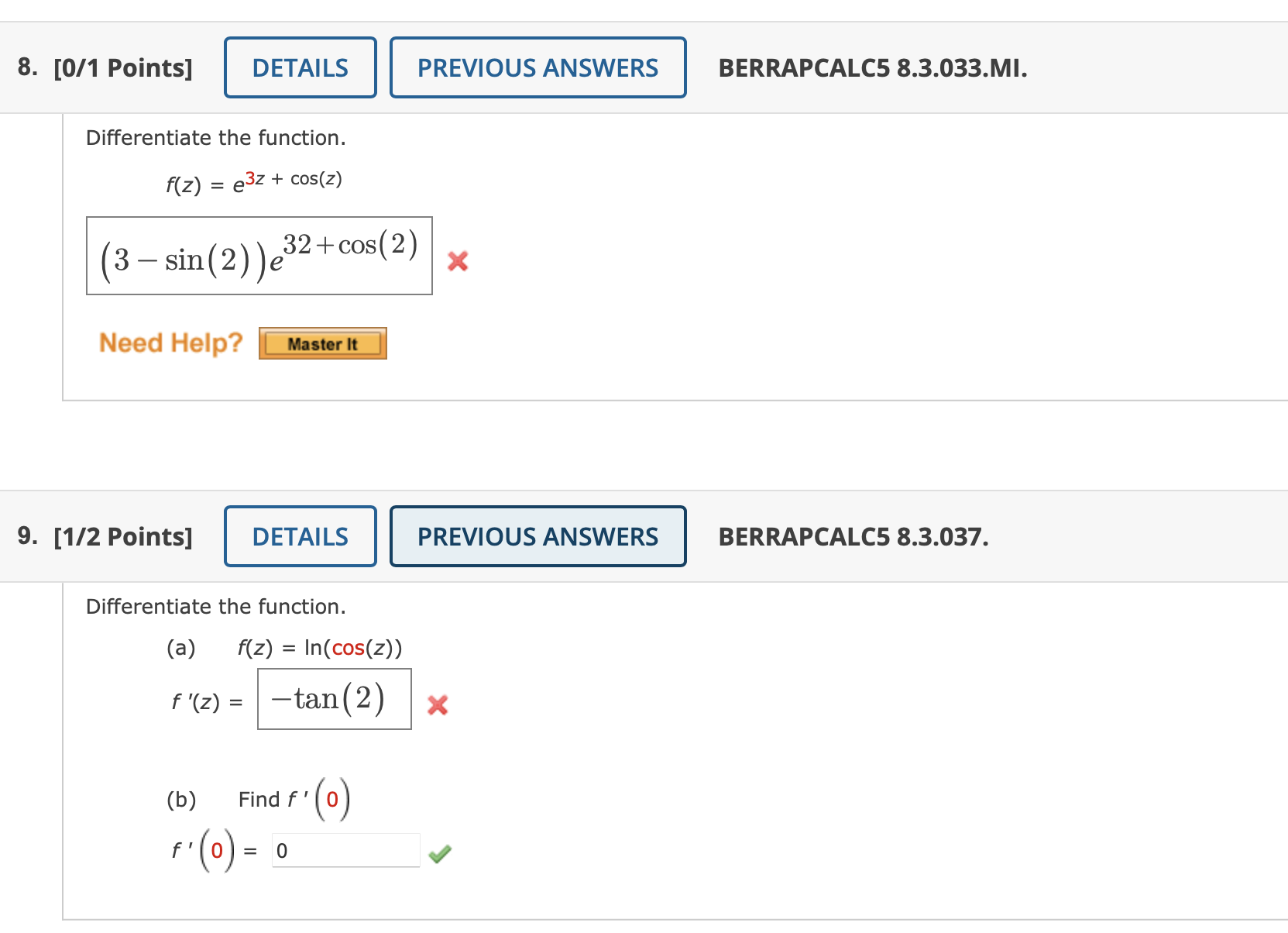
Task: Click the BERRAPCALC5 8.3.033.MI label
Action: tap(871, 68)
